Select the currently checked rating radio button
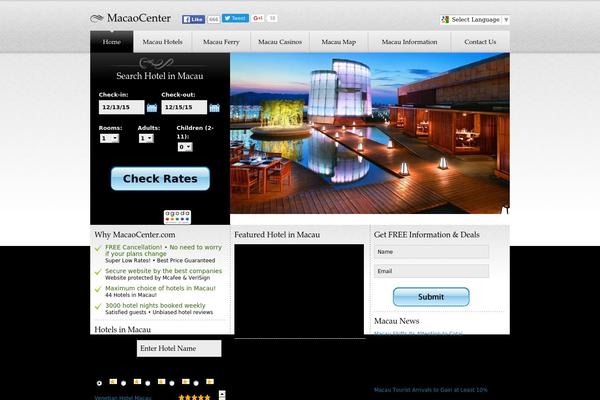 click(x=99, y=383)
